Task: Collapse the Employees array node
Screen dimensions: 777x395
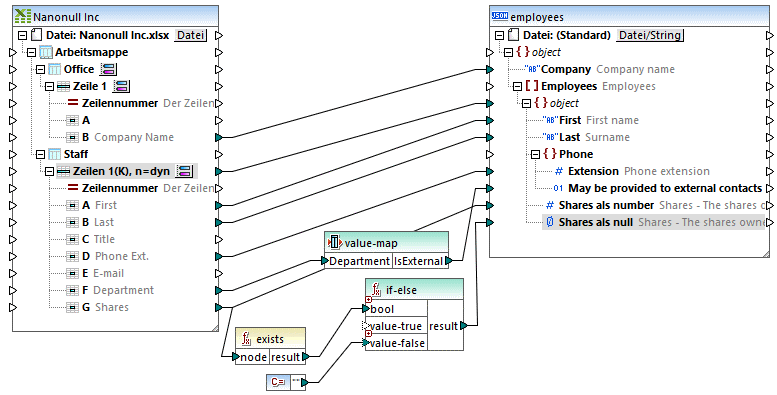Action: (517, 86)
